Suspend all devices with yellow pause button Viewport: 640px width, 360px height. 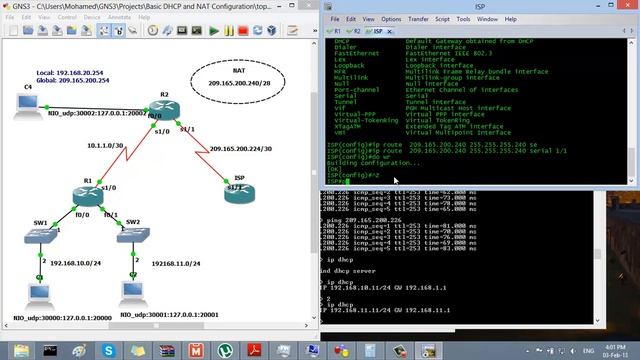(229, 31)
